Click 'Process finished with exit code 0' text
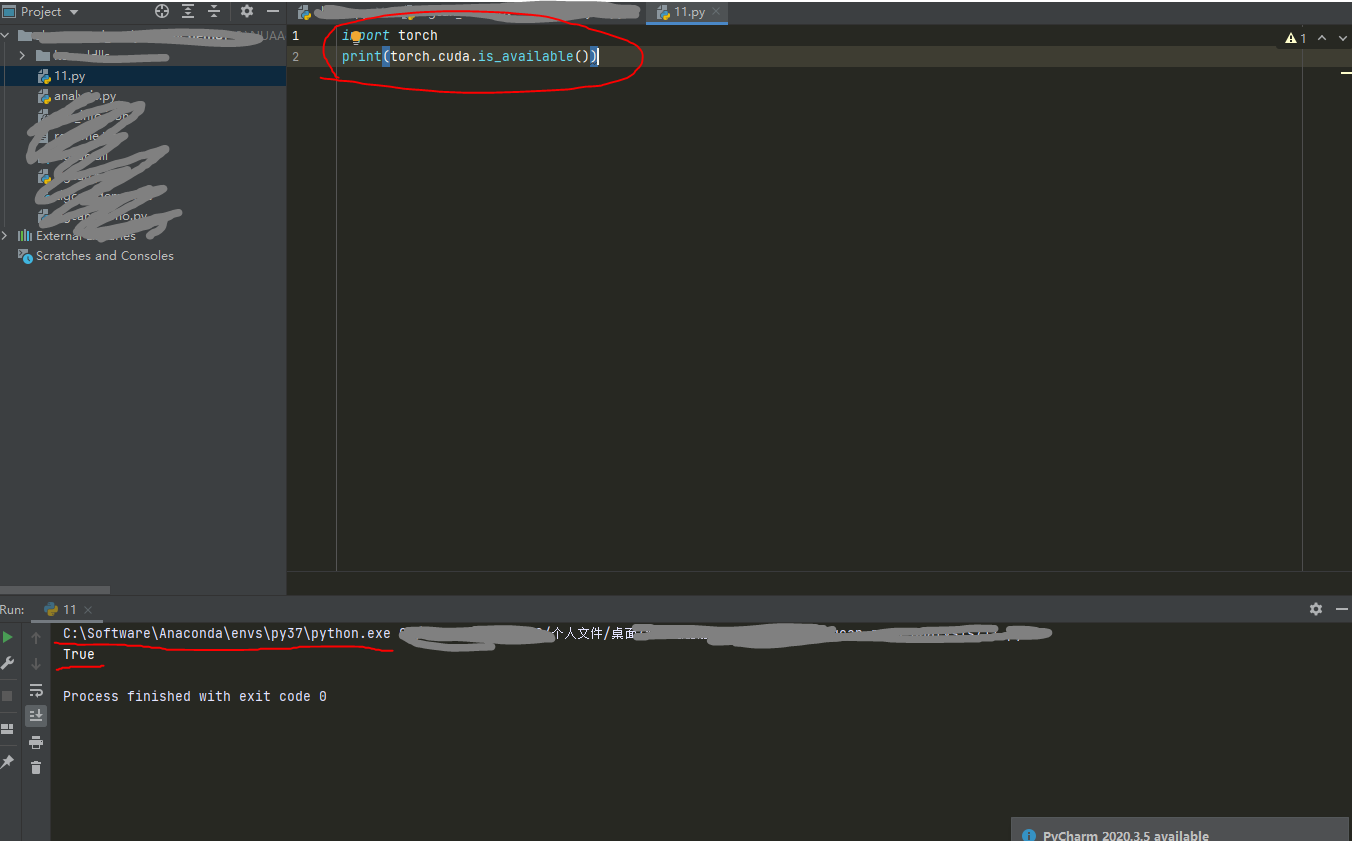 click(195, 696)
